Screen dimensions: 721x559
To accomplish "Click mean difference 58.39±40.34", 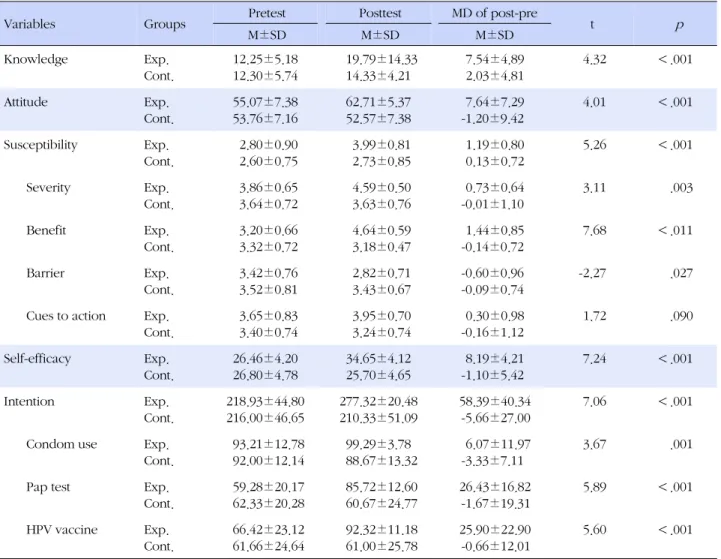I will click(495, 401).
